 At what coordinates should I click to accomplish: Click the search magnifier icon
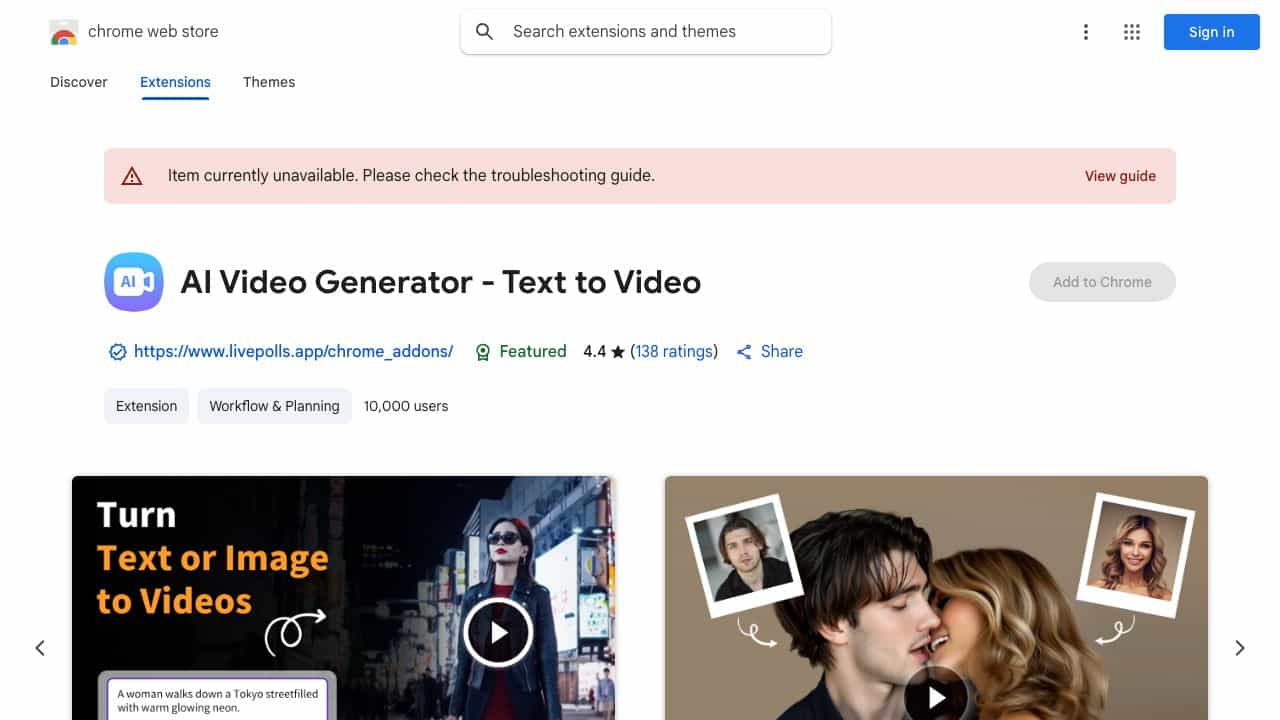tap(485, 32)
